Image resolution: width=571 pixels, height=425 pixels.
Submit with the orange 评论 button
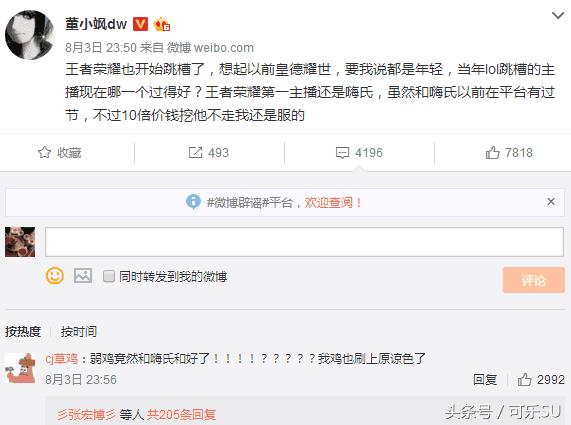[533, 280]
